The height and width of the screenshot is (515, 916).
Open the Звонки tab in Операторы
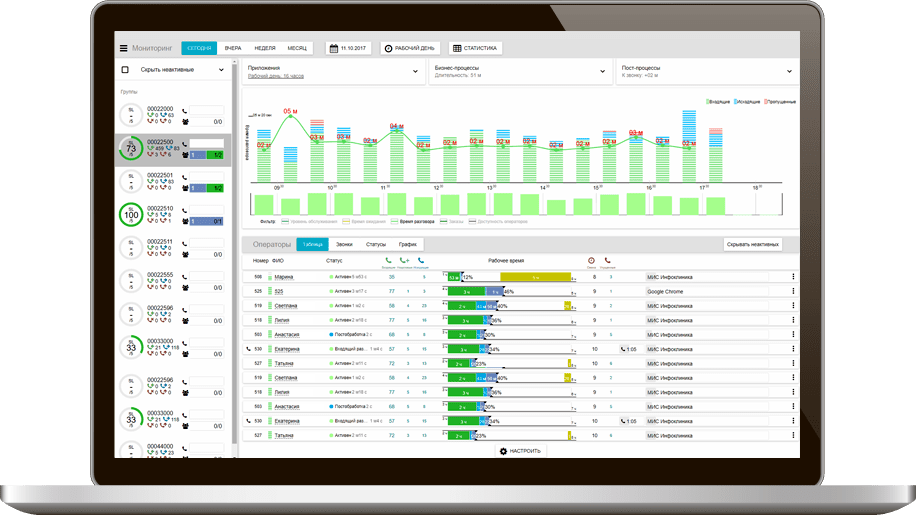(x=344, y=245)
